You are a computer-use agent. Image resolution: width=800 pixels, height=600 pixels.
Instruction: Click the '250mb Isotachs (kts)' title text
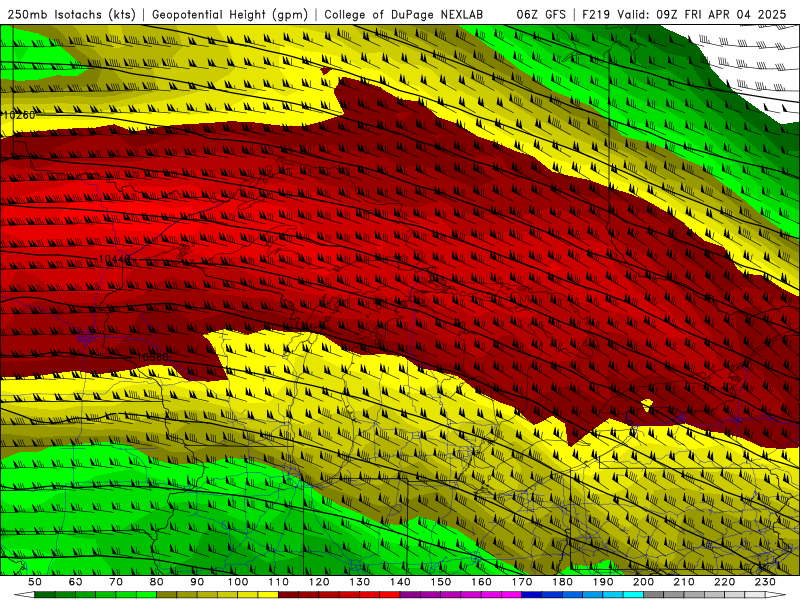coord(71,15)
